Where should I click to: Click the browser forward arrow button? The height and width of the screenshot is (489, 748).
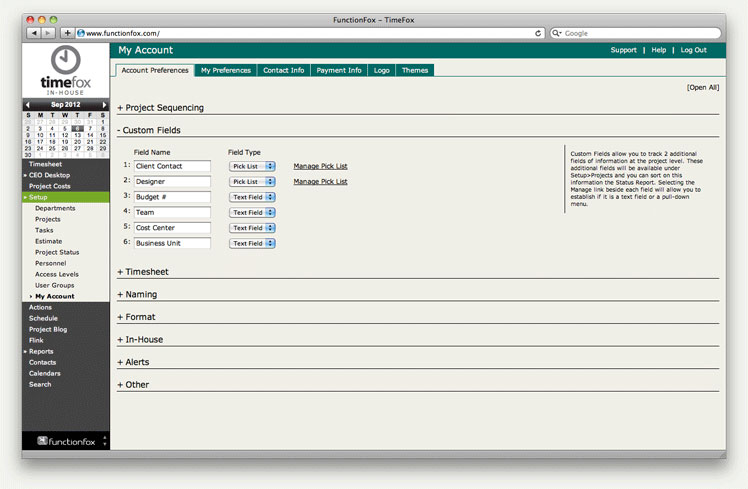48,33
